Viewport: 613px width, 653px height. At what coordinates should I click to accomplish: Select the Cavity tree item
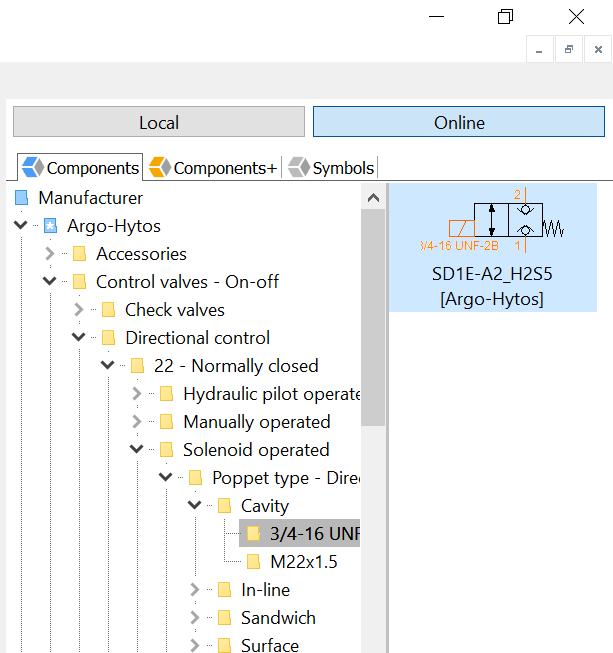point(264,506)
